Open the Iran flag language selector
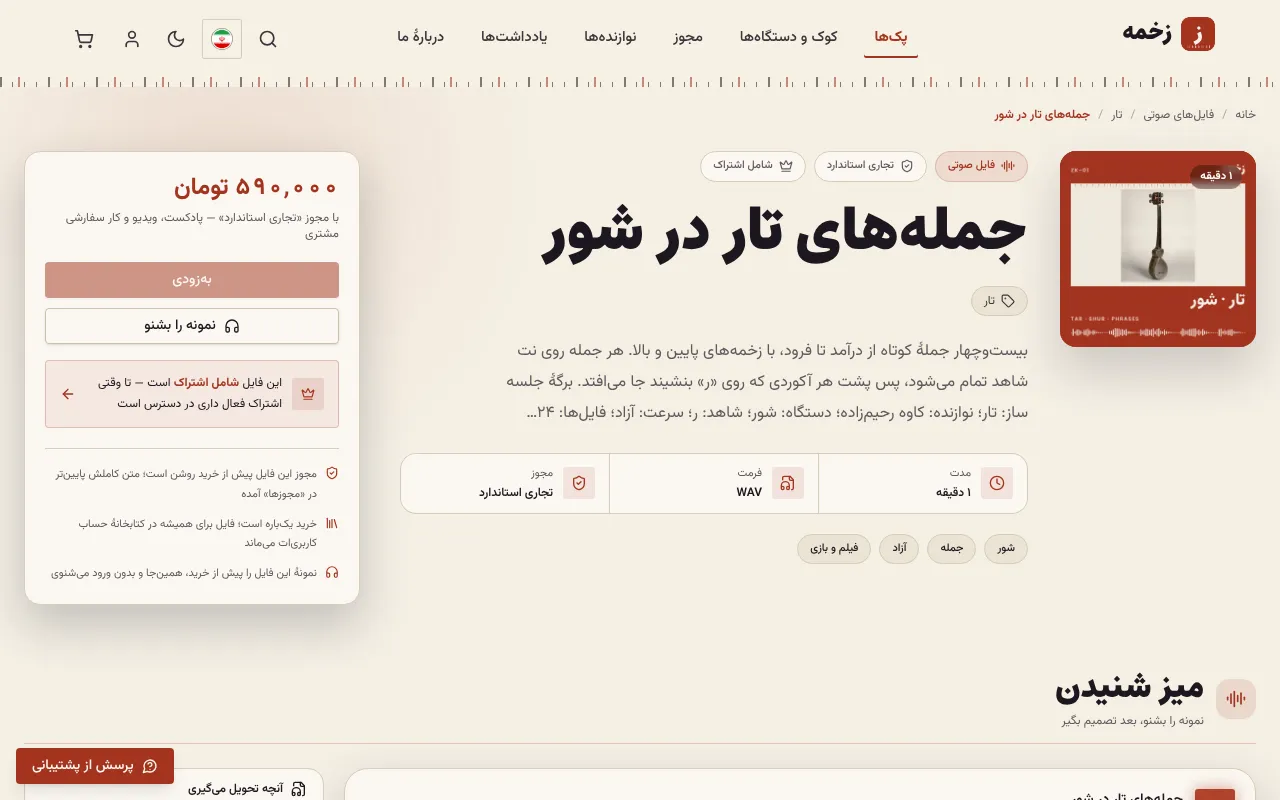The height and width of the screenshot is (800, 1280). click(x=222, y=39)
